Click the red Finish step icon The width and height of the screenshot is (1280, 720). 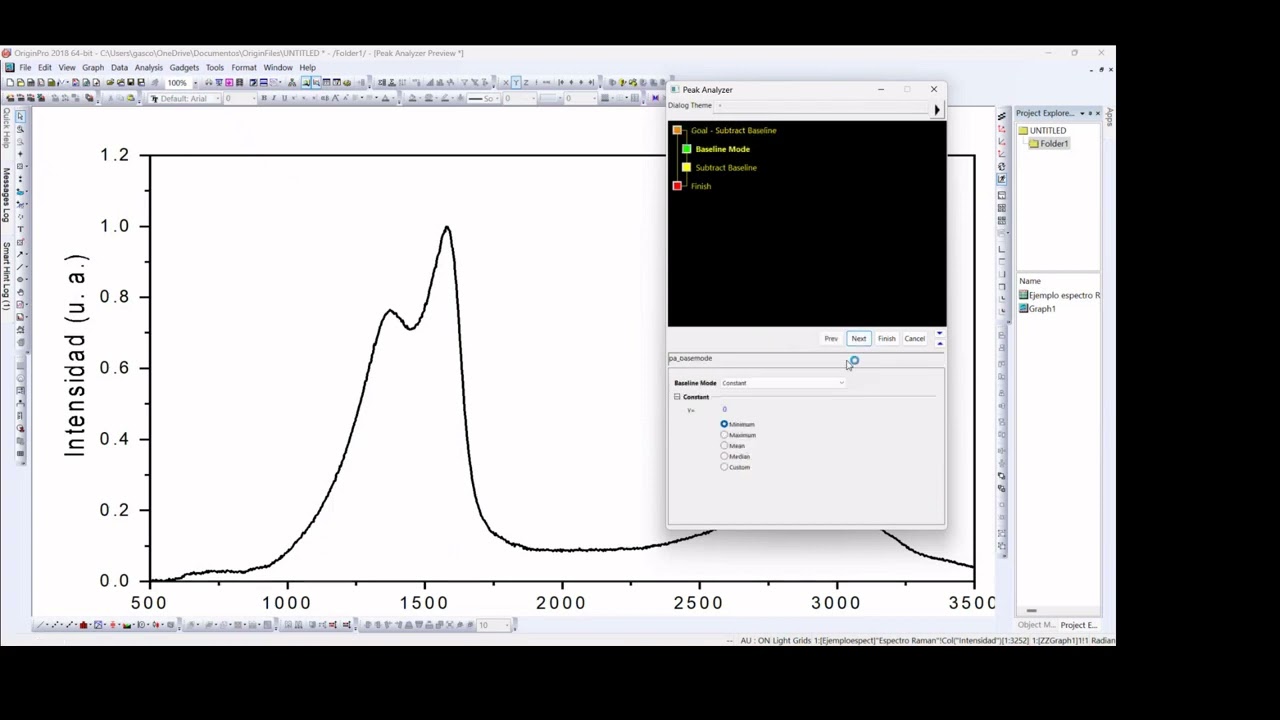677,186
